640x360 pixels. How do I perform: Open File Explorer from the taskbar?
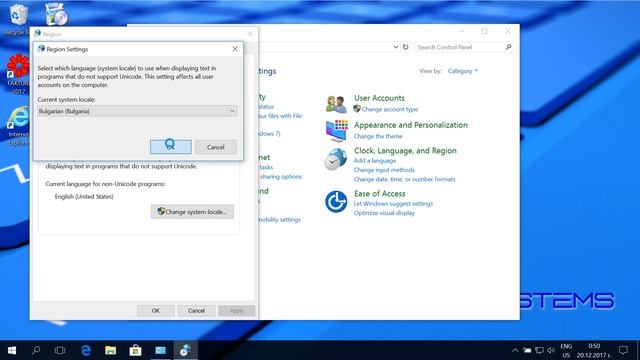[110, 350]
